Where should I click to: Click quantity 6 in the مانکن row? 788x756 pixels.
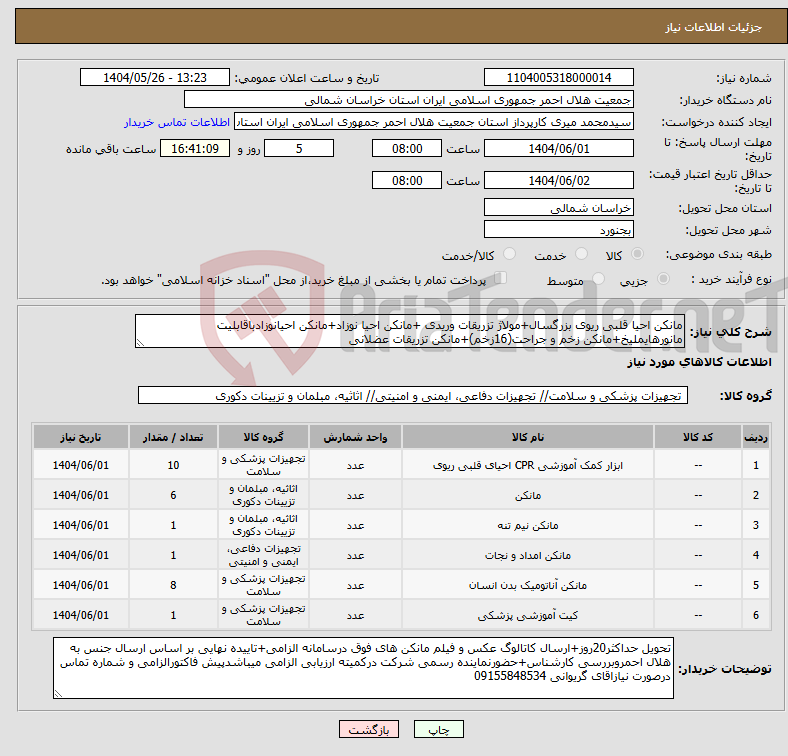173,496
